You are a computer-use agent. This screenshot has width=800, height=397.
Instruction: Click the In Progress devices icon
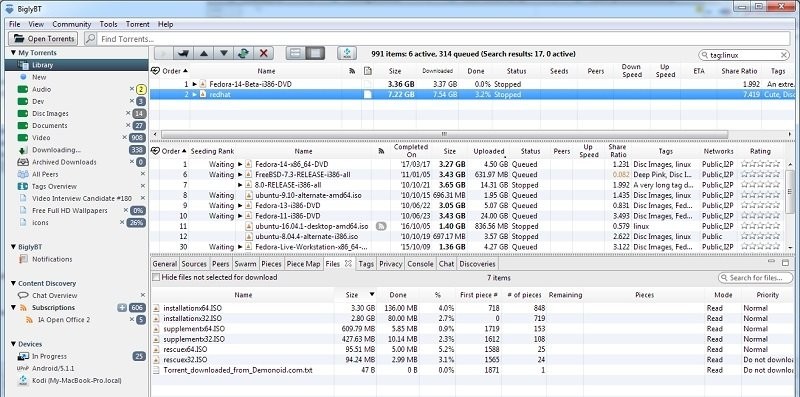[23, 356]
